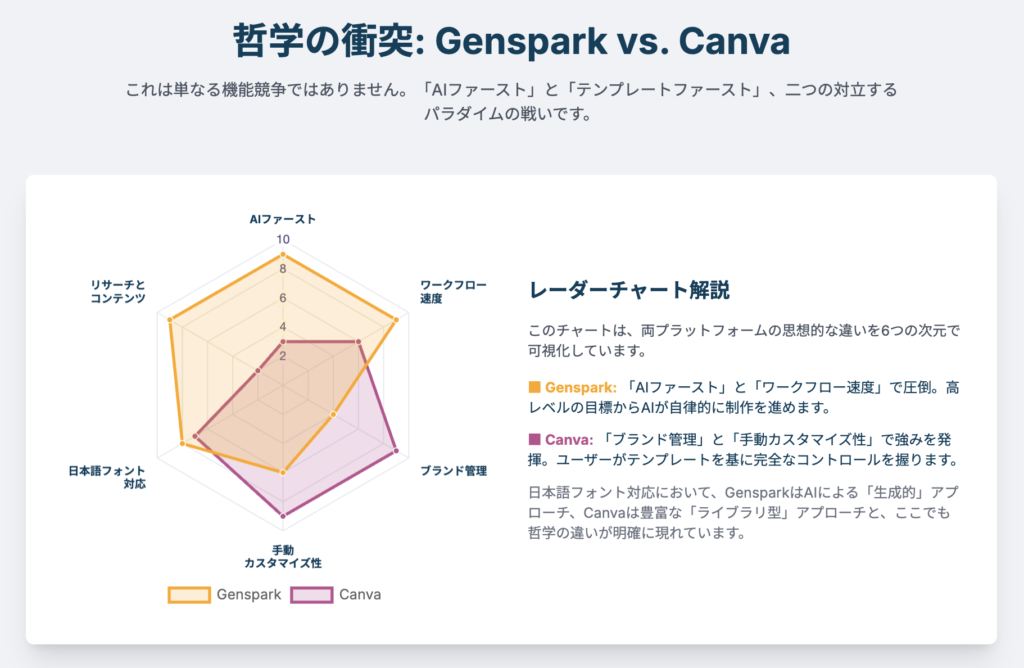Select Canva's ブランド管理 data point
Screen dimensions: 1024x668
coord(396,451)
